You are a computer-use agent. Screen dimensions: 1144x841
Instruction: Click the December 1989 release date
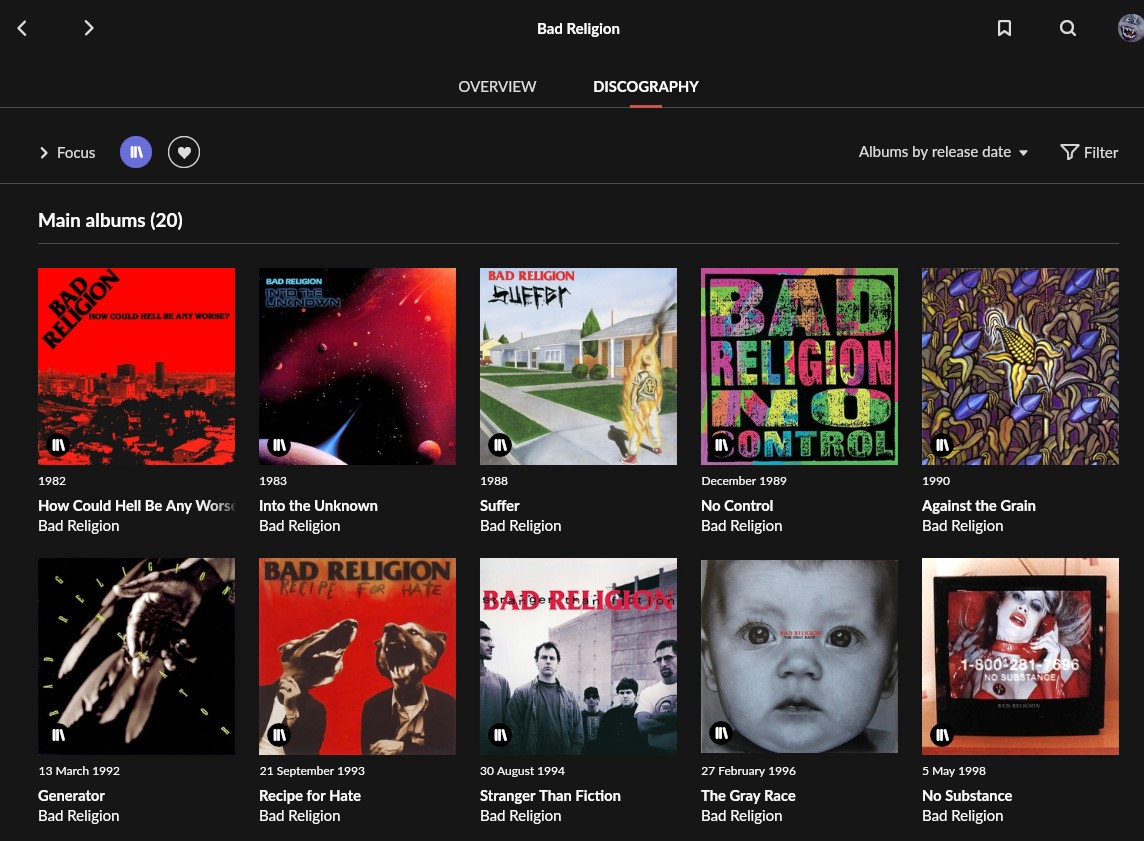[743, 481]
